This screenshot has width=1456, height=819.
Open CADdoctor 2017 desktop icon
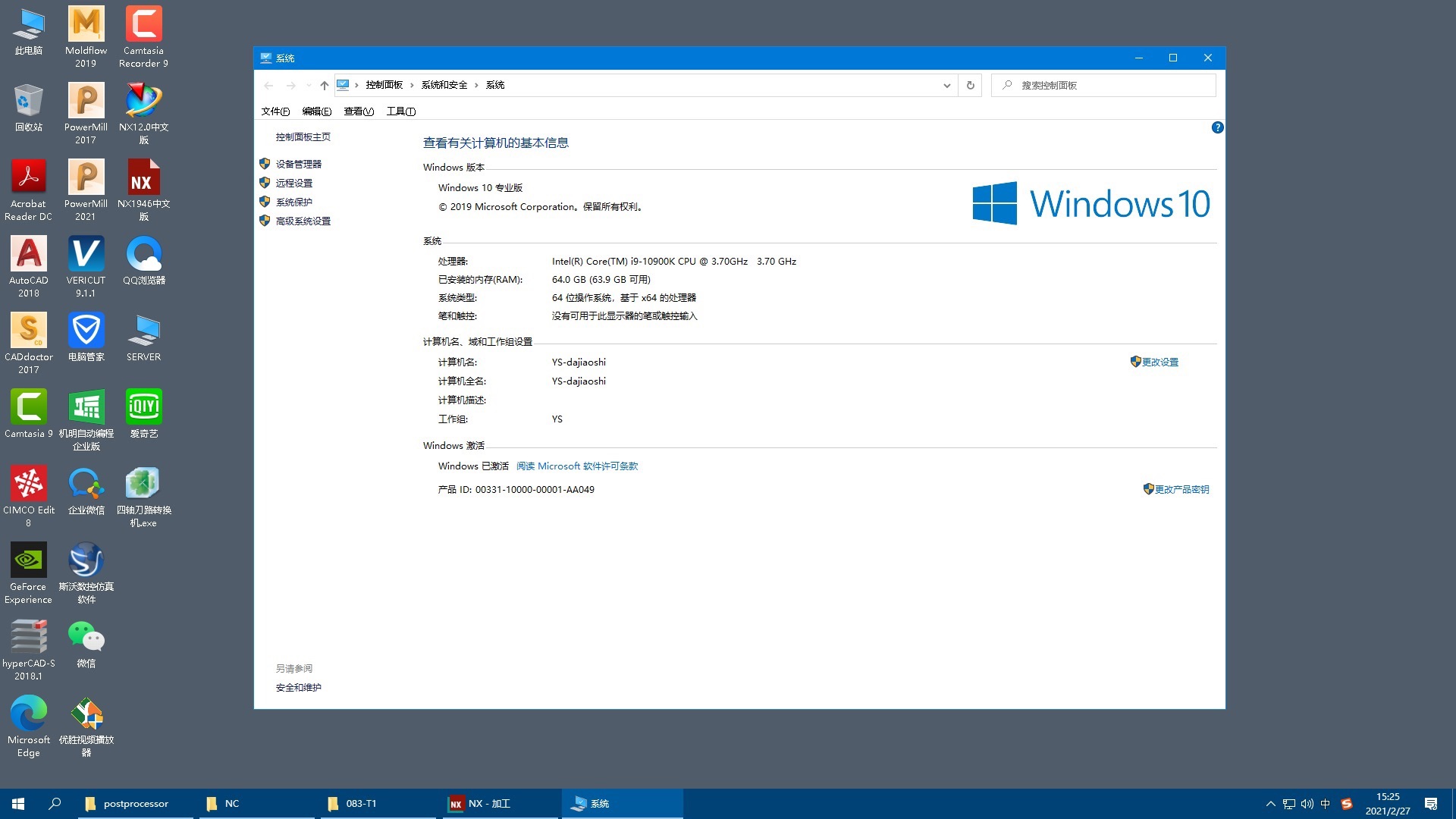pos(29,344)
